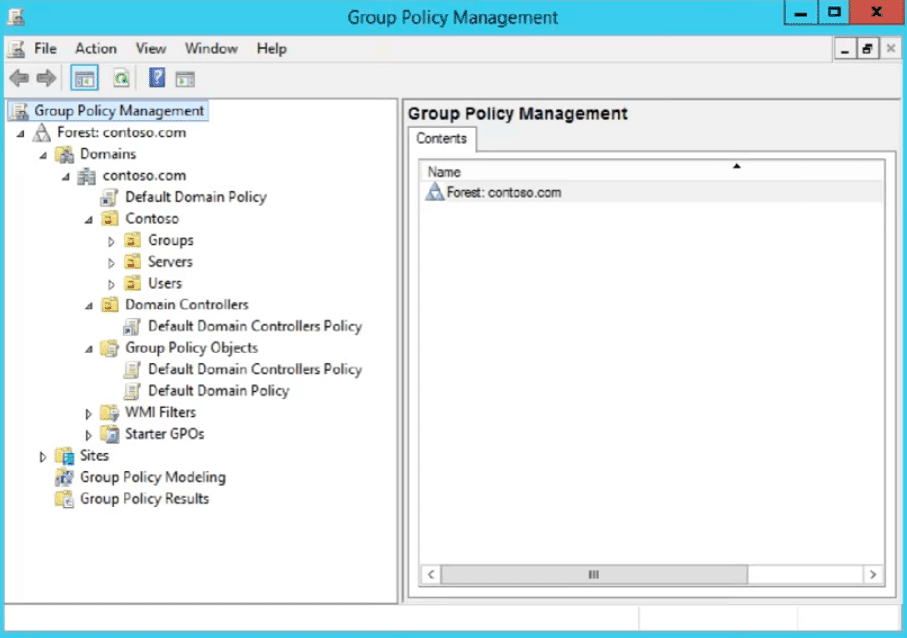Collapse the Forest: contoso.com node
The image size is (907, 638).
21,134
